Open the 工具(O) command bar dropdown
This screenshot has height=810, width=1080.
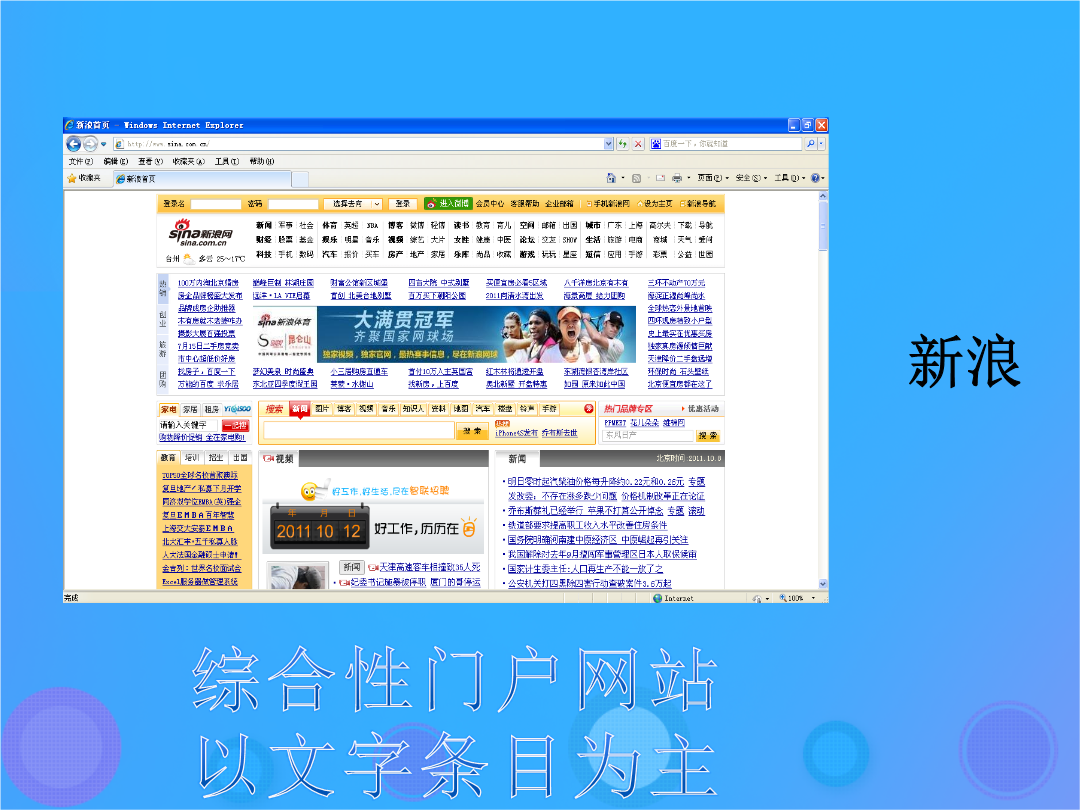click(x=789, y=178)
